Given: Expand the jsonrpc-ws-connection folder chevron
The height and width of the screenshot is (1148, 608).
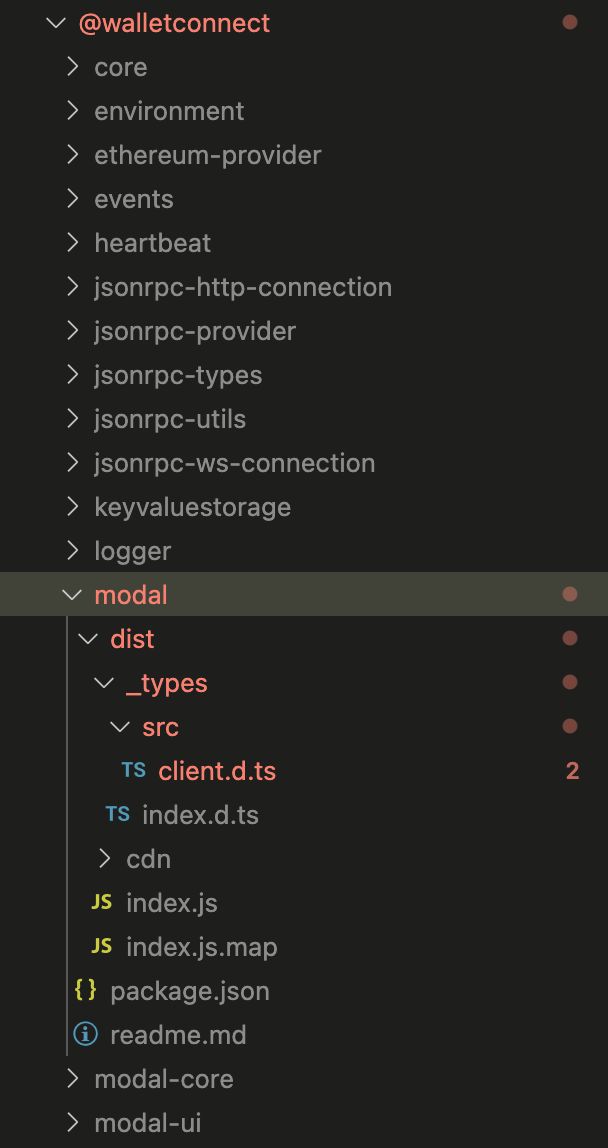Looking at the screenshot, I should point(72,463).
